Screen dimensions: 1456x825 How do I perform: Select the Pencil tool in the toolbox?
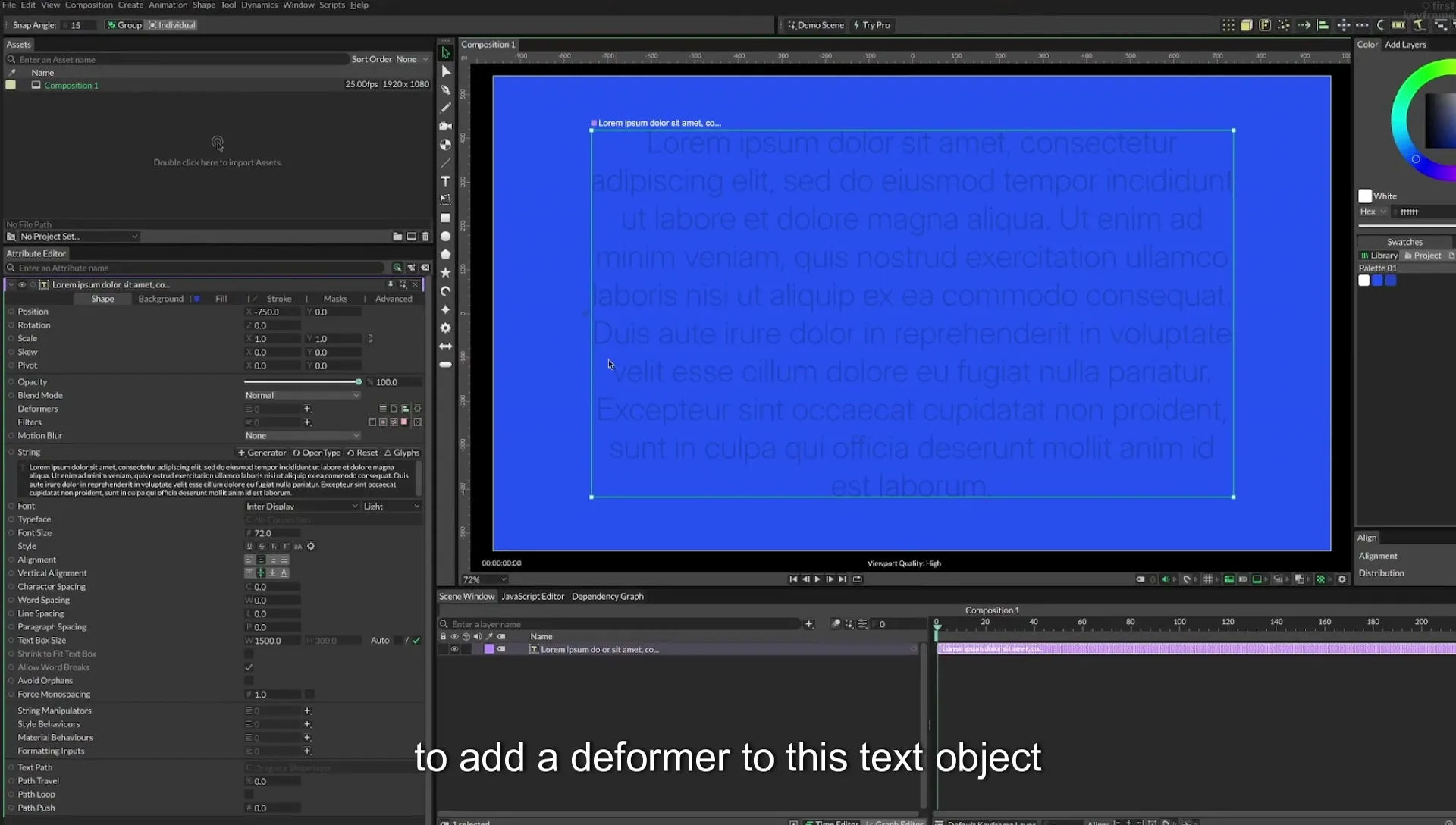(446, 108)
